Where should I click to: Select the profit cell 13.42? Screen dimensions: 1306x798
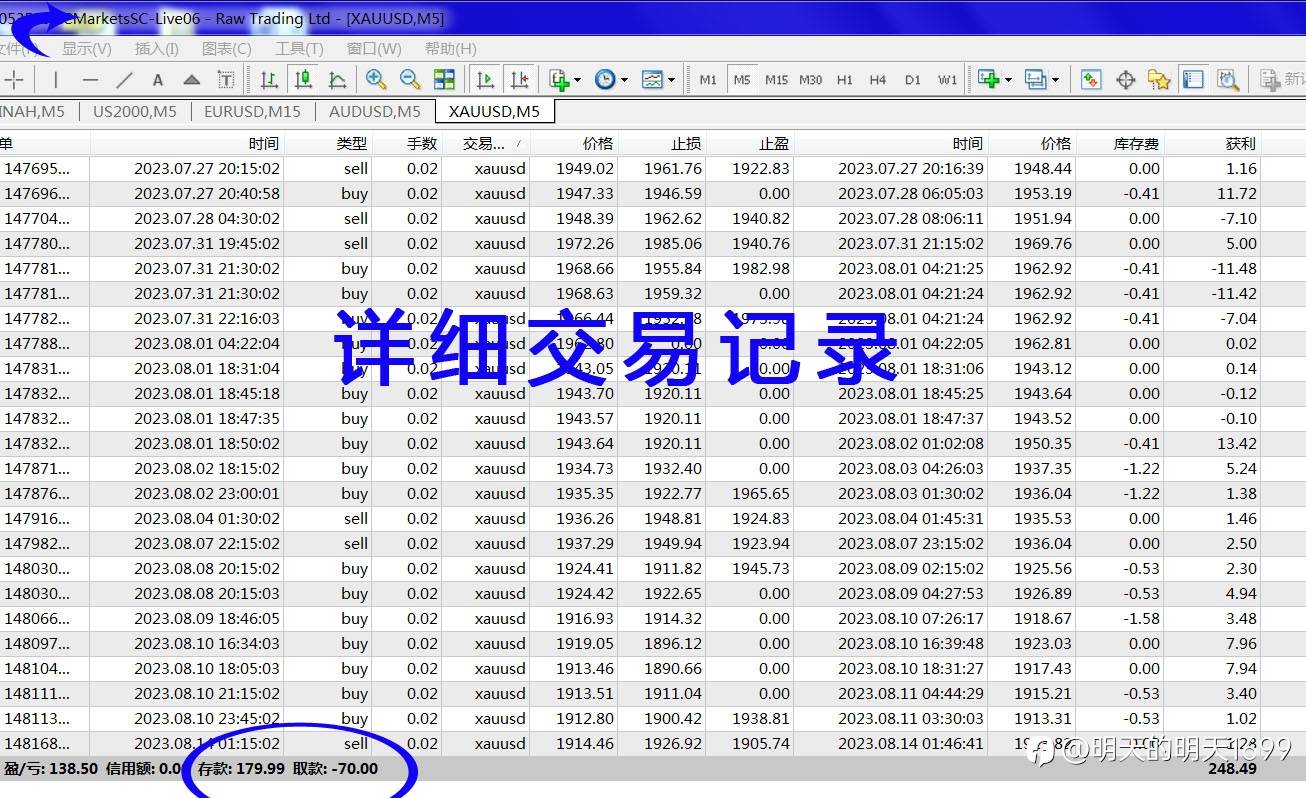[1238, 444]
